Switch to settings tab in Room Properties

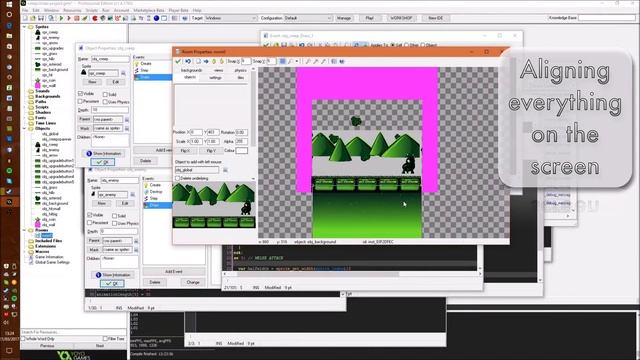tap(216, 78)
